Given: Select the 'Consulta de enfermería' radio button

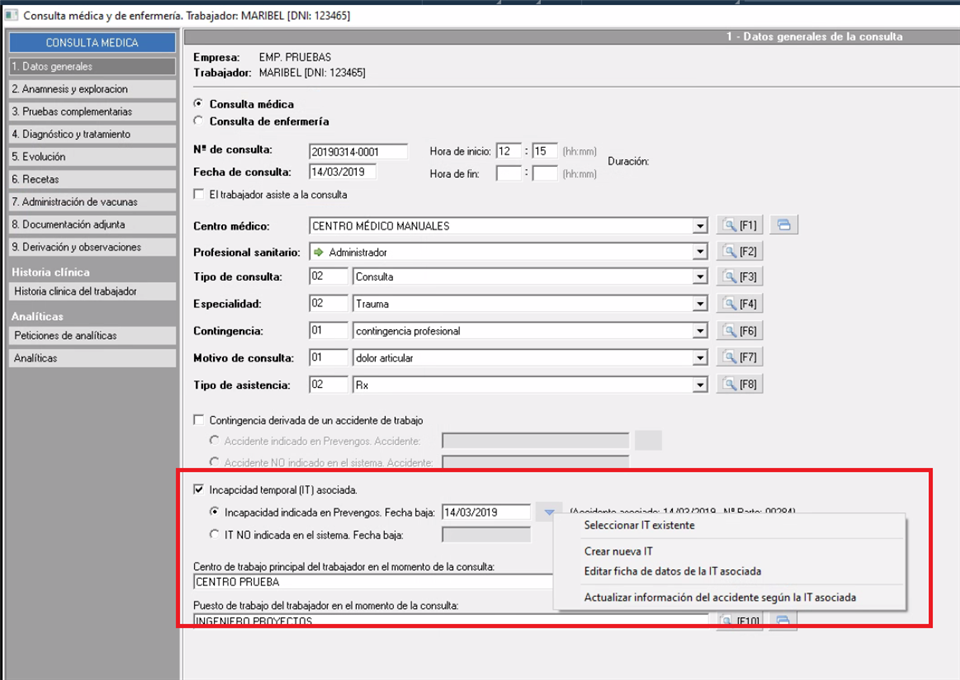Looking at the screenshot, I should [199, 122].
